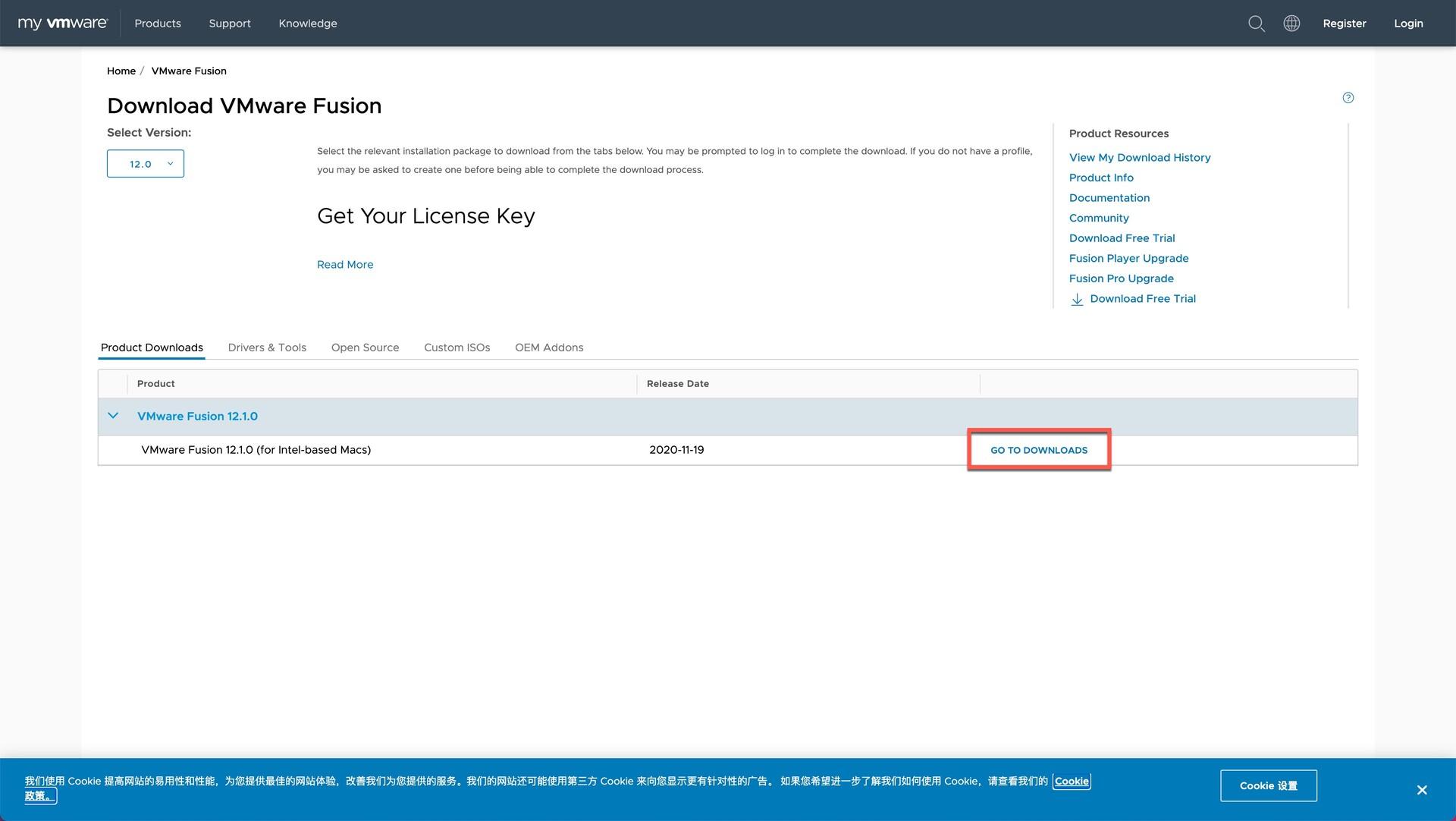Open the Product Info link

click(x=1101, y=178)
